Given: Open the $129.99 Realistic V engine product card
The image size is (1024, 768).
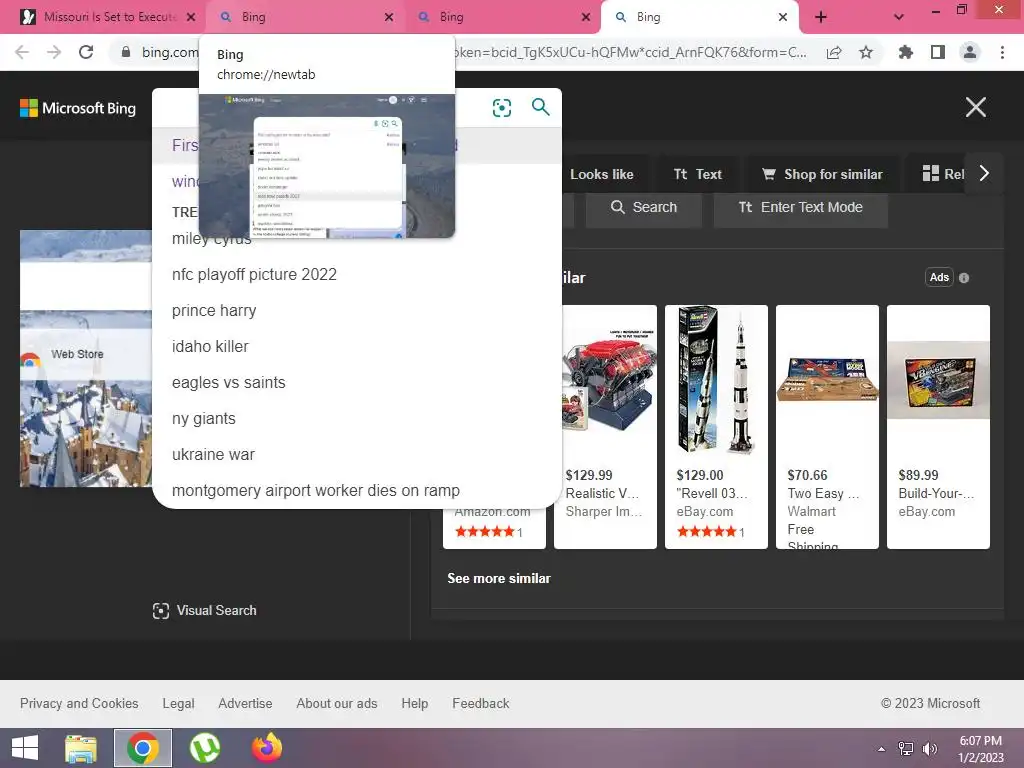Looking at the screenshot, I should click(x=605, y=427).
